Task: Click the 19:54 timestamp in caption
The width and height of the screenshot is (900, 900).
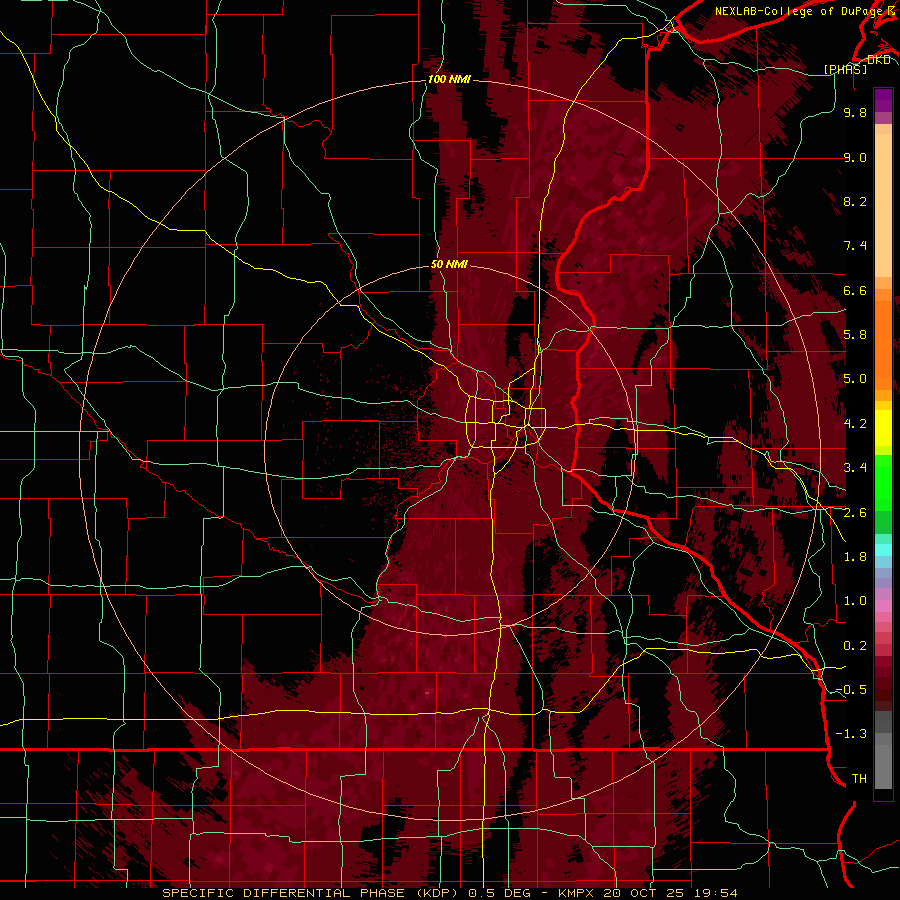Action: [718, 893]
